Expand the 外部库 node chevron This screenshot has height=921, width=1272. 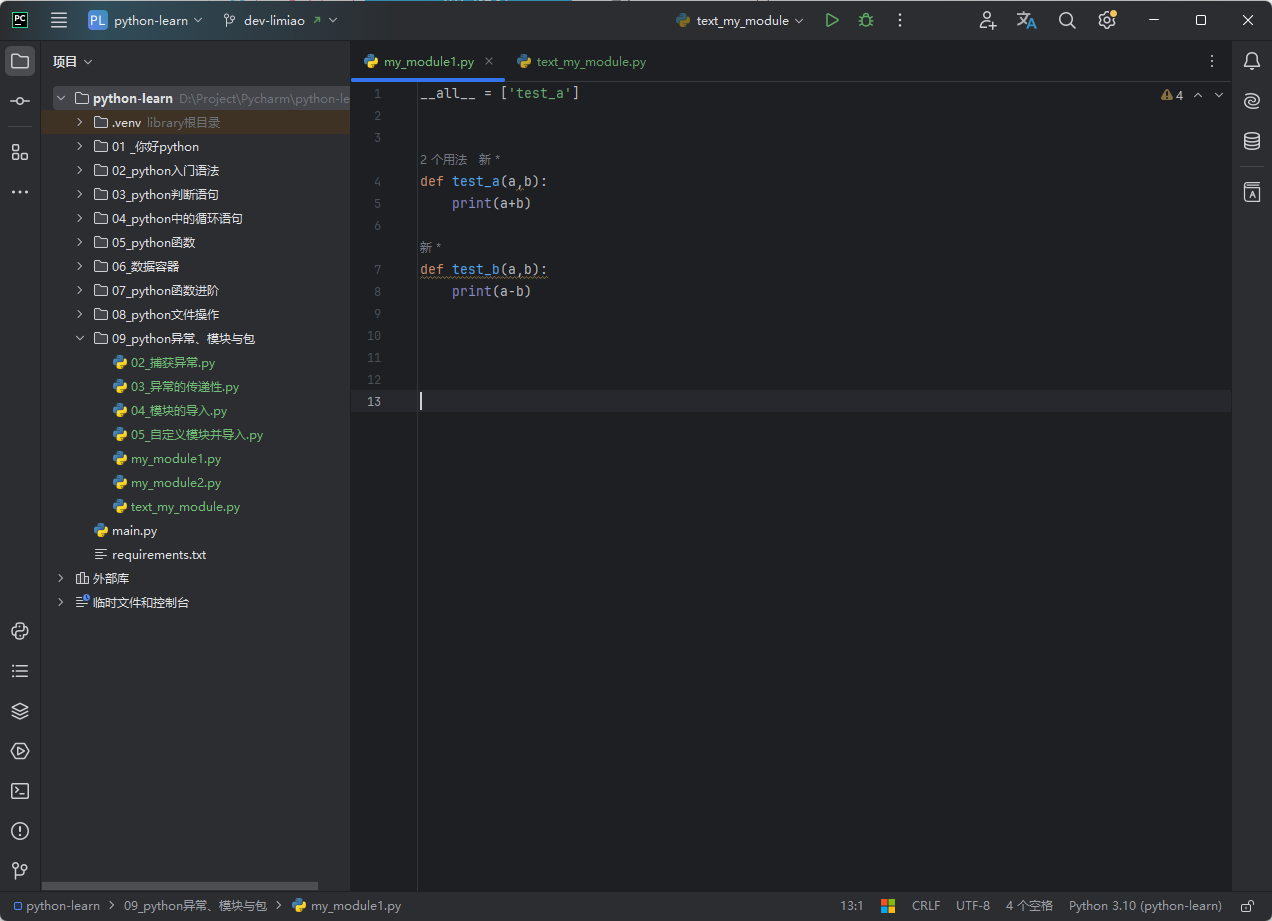pos(61,578)
